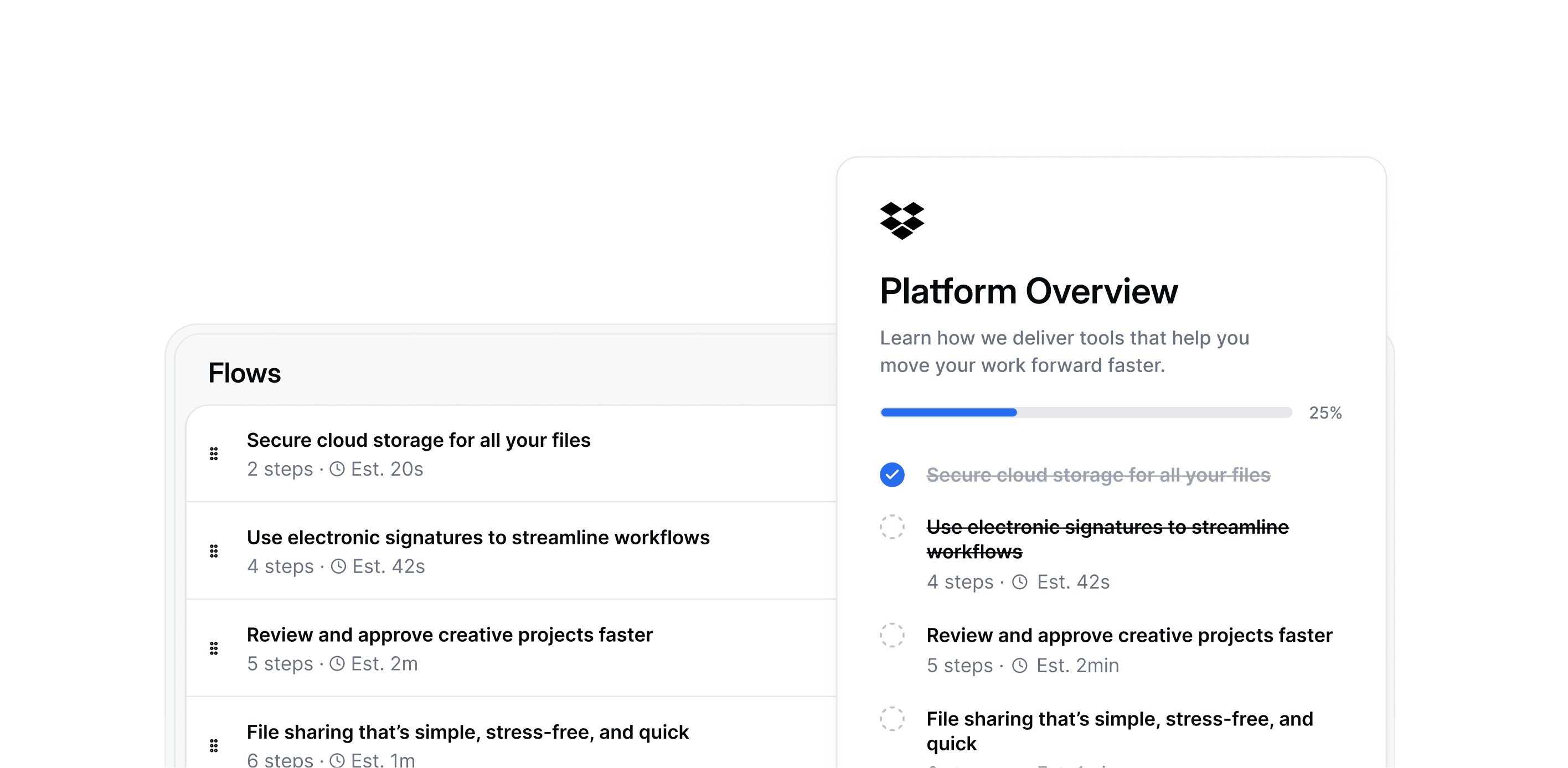
Task: Click the 25% onboarding progress bar
Action: [1086, 413]
